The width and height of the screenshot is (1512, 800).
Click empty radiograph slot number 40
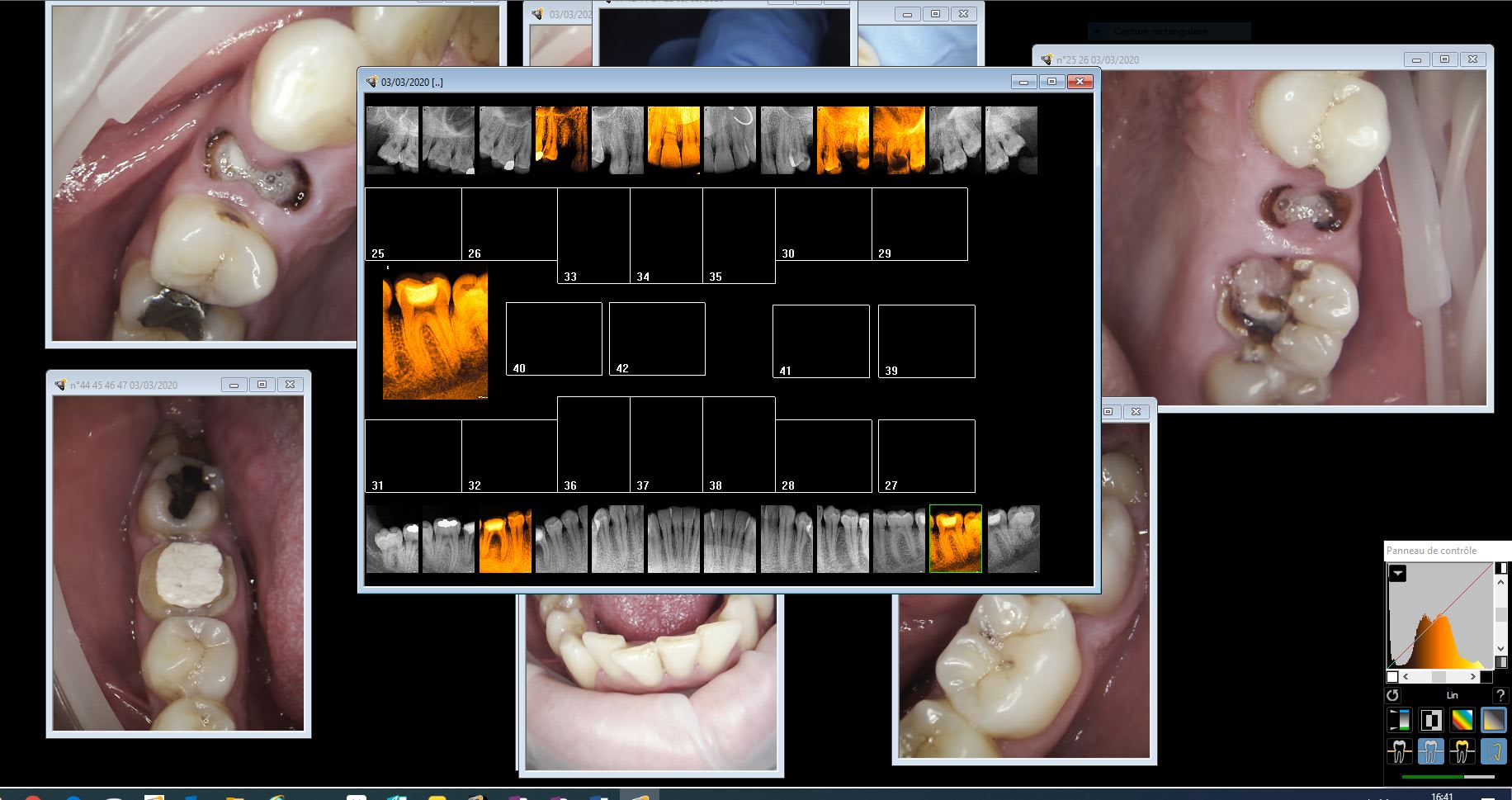554,338
